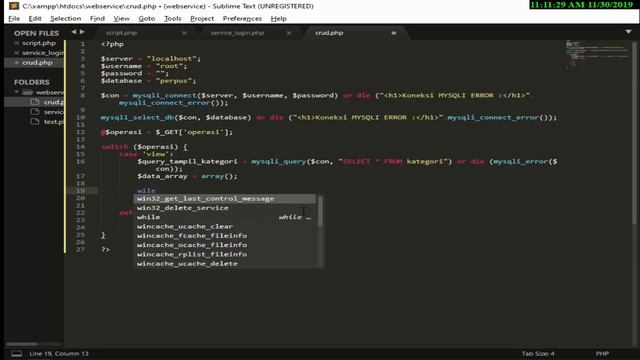Place cursor in the $server localhost line
Screen dimensions: 640x360
point(151,59)
